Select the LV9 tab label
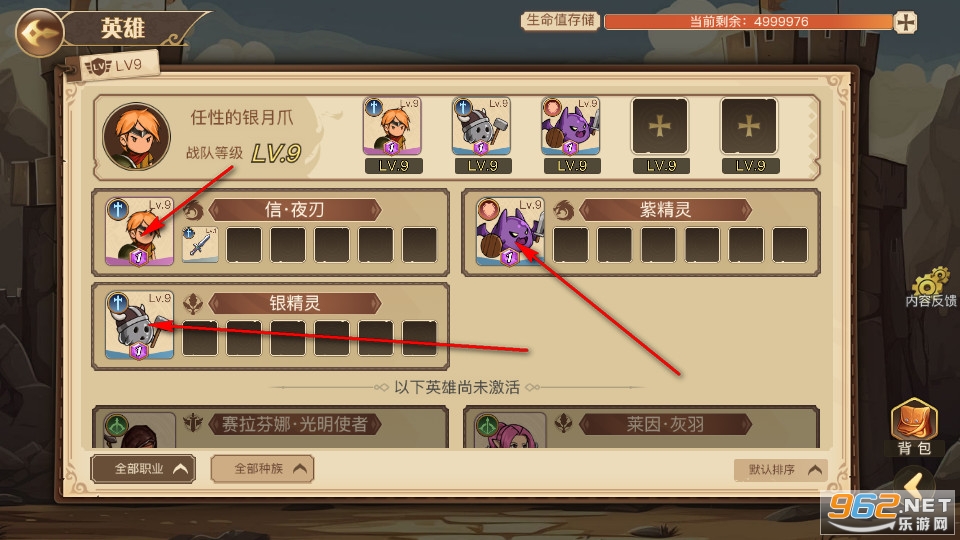This screenshot has width=960, height=540. (x=119, y=66)
